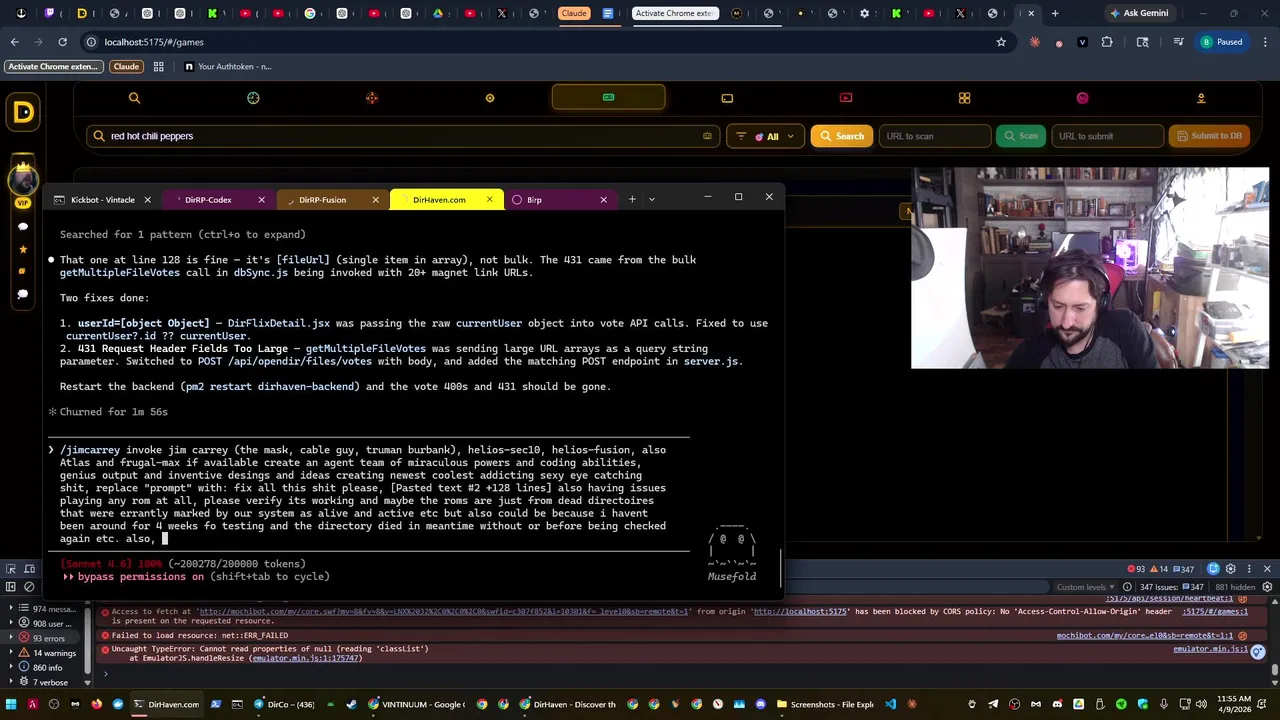Image resolution: width=1280 pixels, height=720 pixels.
Task: Open emulator.min.js:1:175747 stack link
Action: point(306,658)
